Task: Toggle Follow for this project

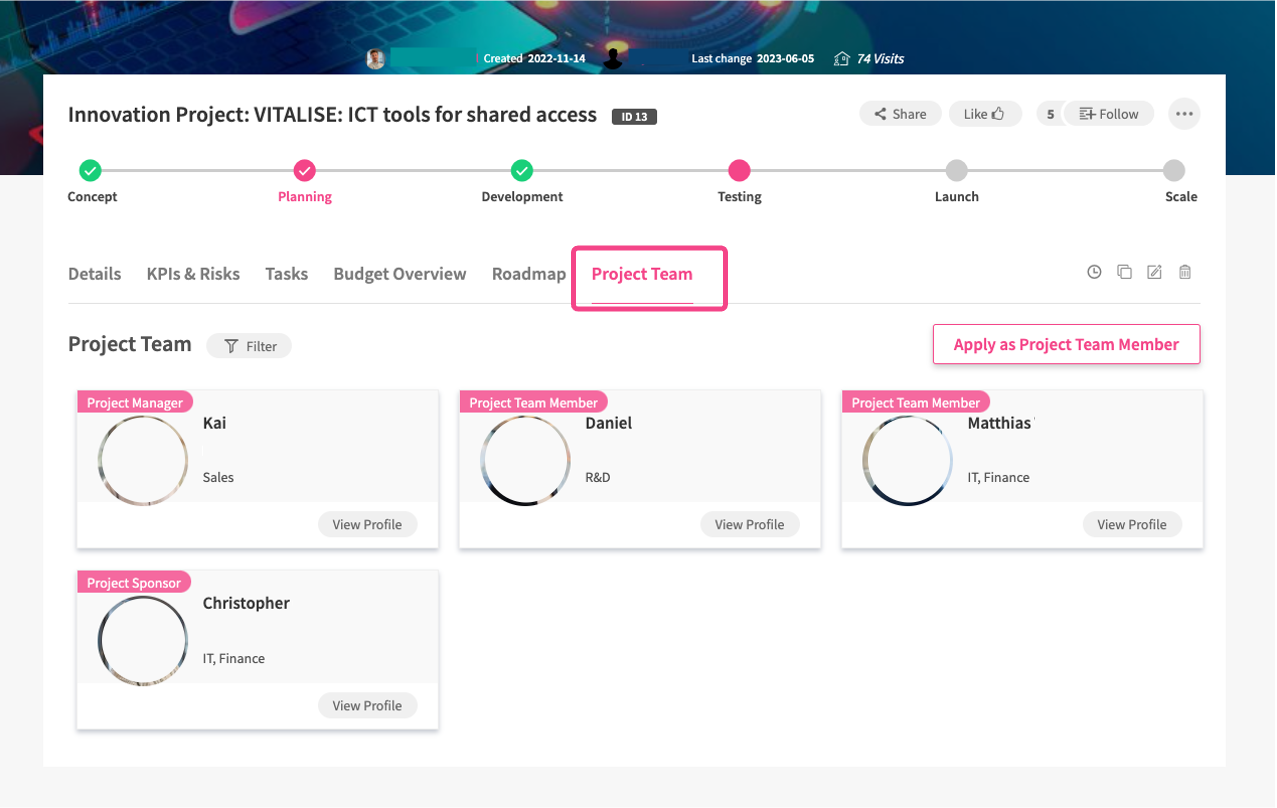Action: coord(1109,114)
